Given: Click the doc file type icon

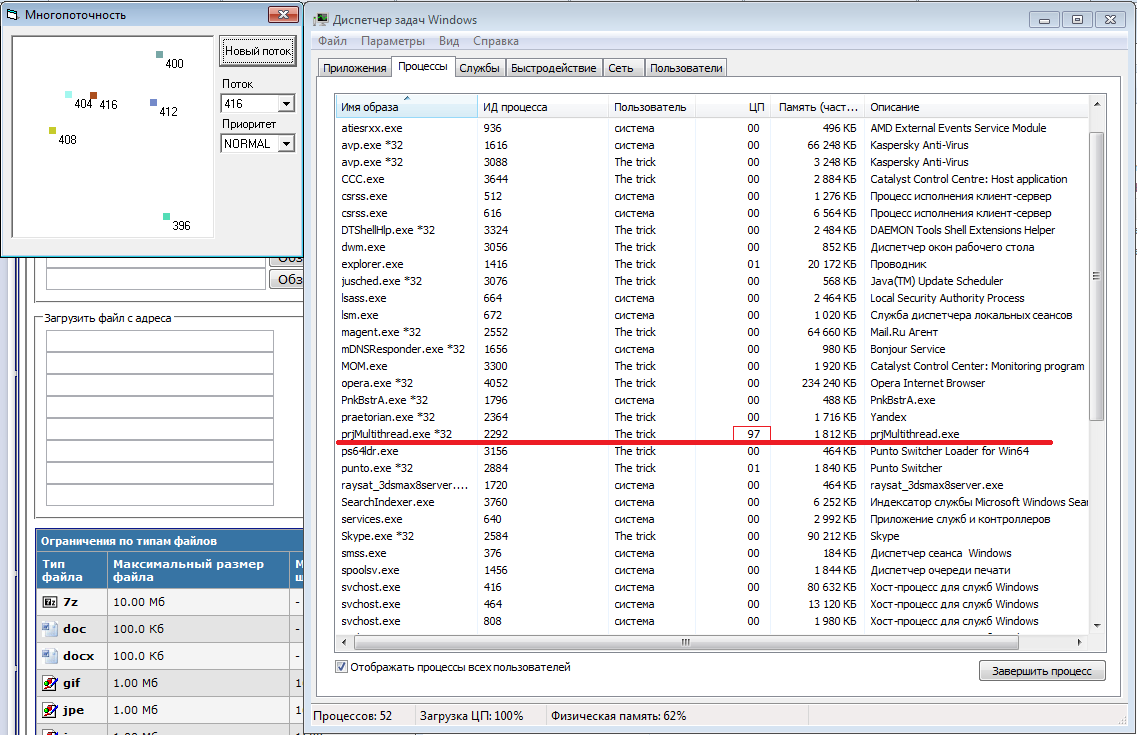Looking at the screenshot, I should [x=49, y=629].
